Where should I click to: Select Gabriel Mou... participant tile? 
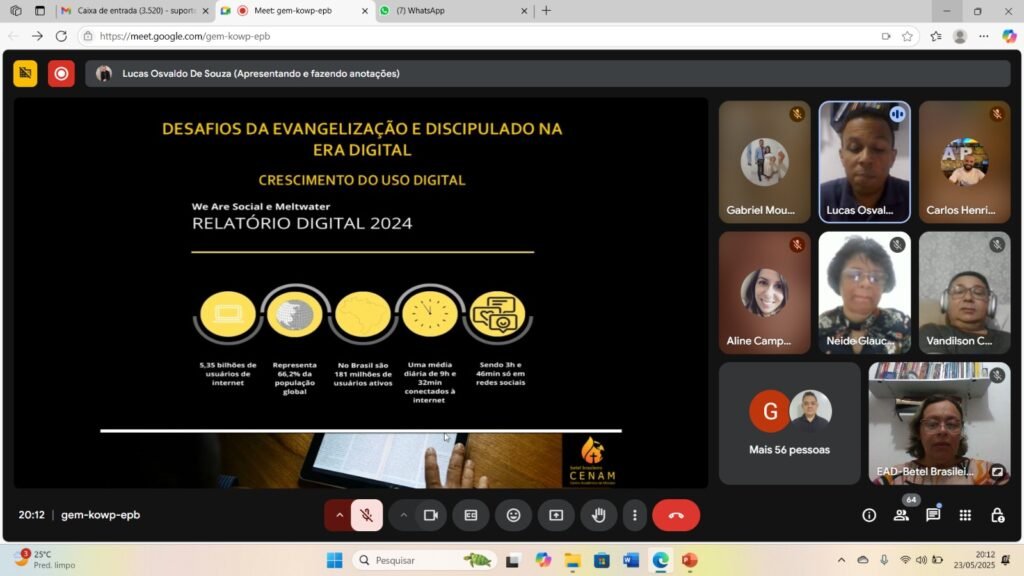click(765, 162)
